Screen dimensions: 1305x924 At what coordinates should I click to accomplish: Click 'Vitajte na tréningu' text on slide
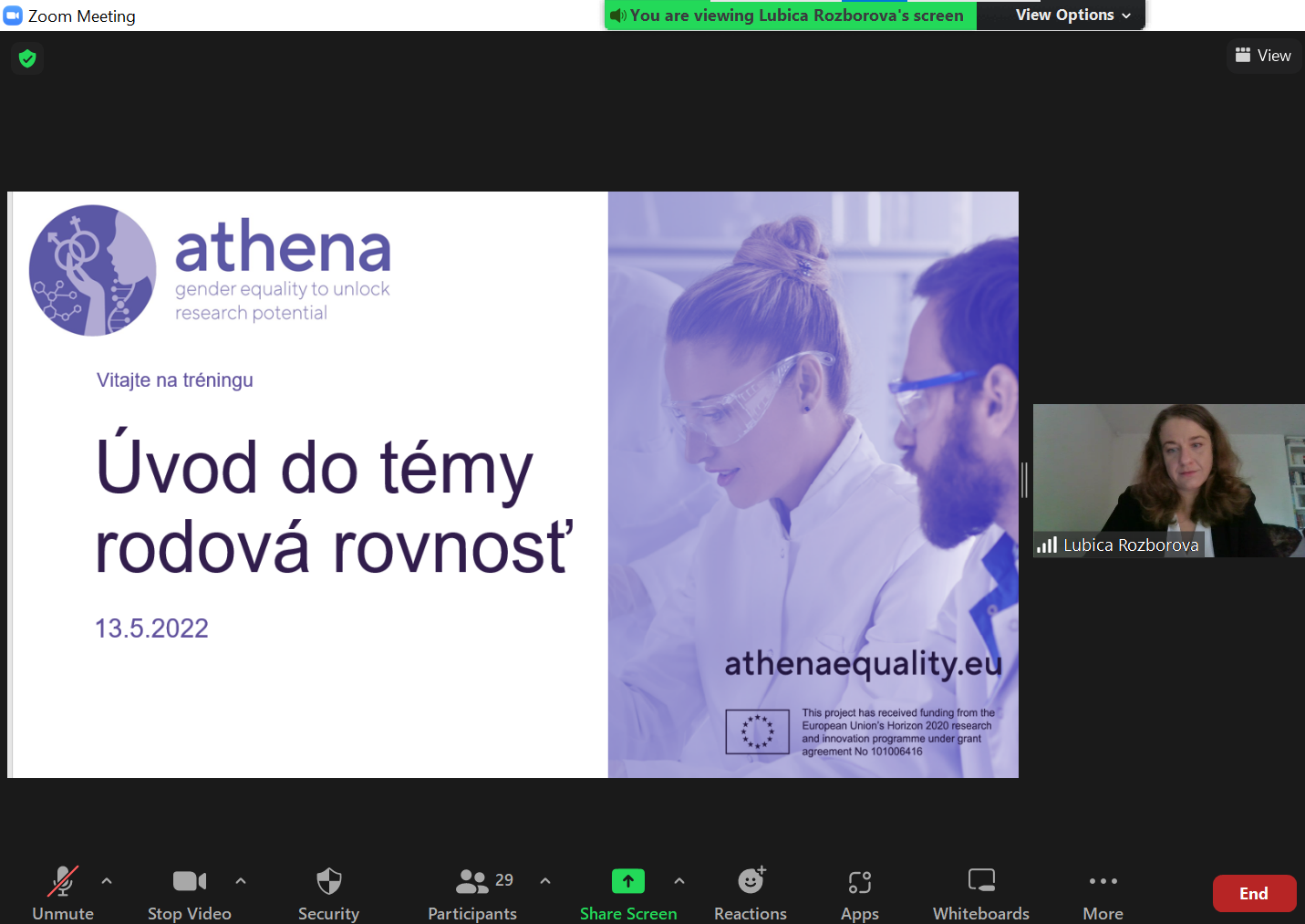[175, 380]
